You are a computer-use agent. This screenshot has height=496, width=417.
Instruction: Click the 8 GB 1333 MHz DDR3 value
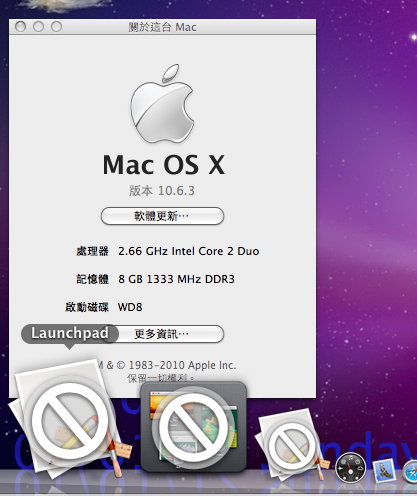coord(176,279)
